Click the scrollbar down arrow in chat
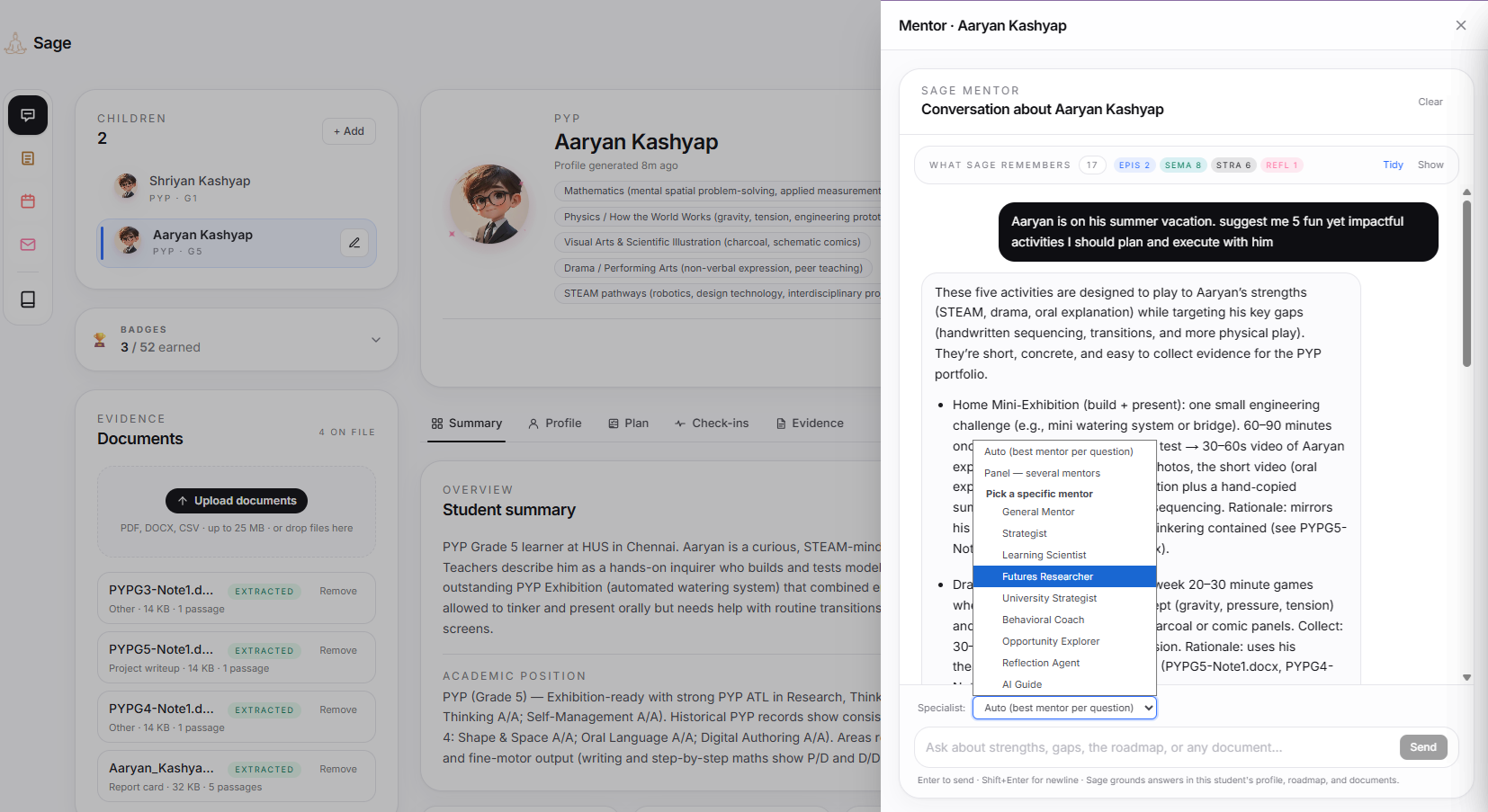The width and height of the screenshot is (1488, 812). click(1466, 678)
